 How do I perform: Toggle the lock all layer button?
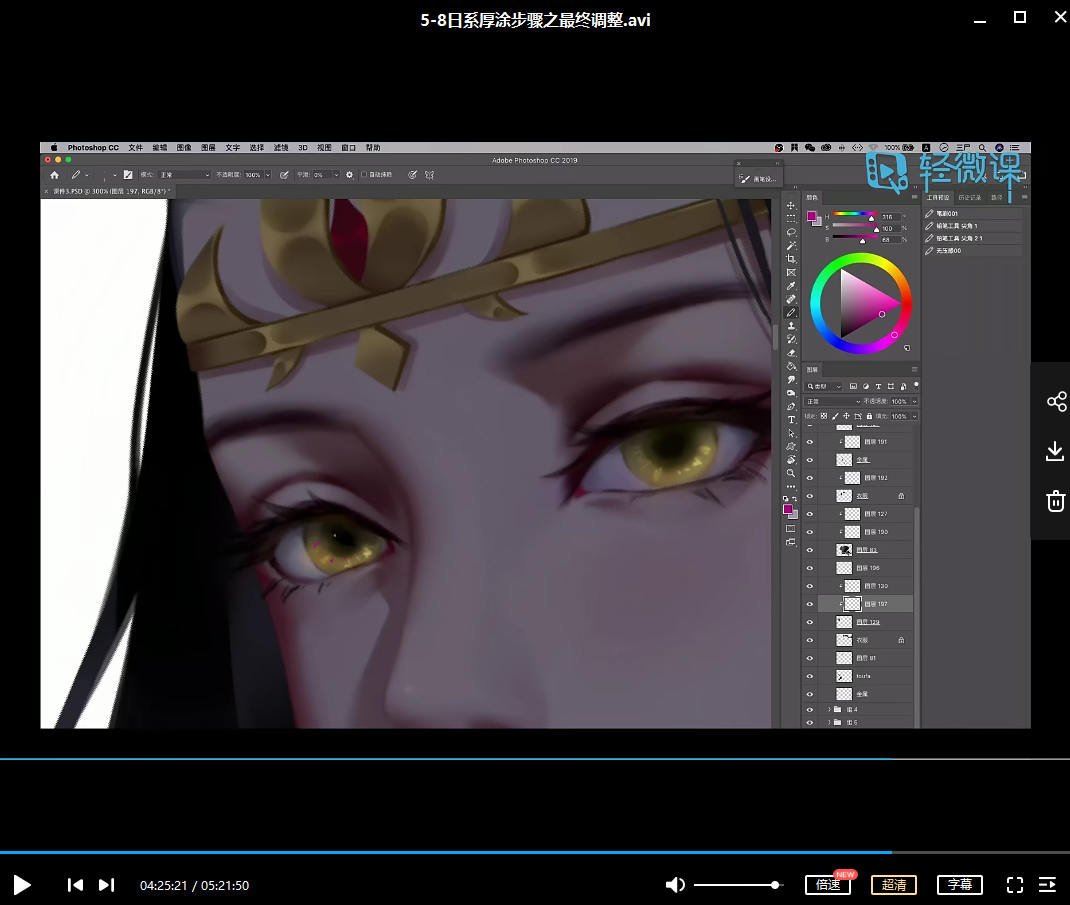click(x=869, y=416)
